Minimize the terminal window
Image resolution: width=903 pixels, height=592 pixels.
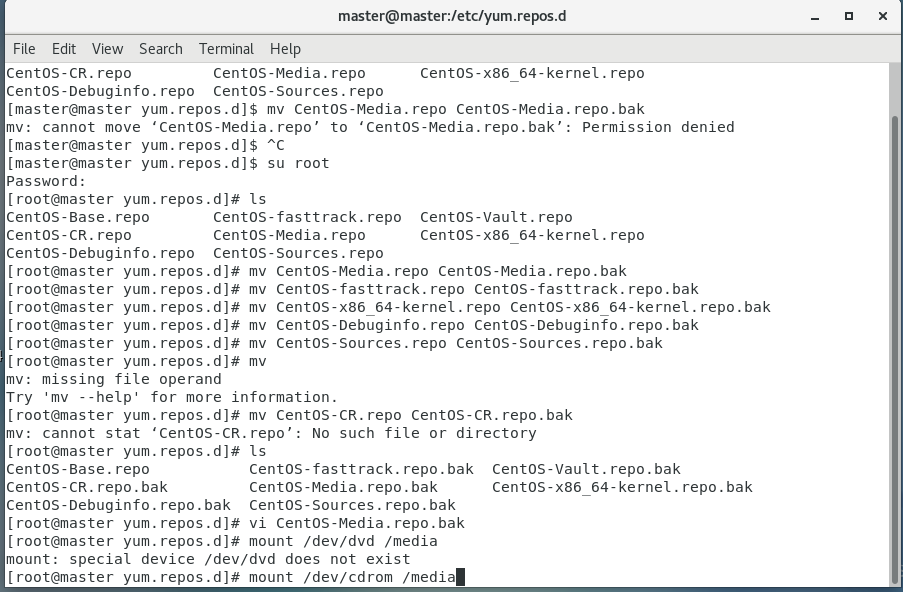pyautogui.click(x=815, y=17)
